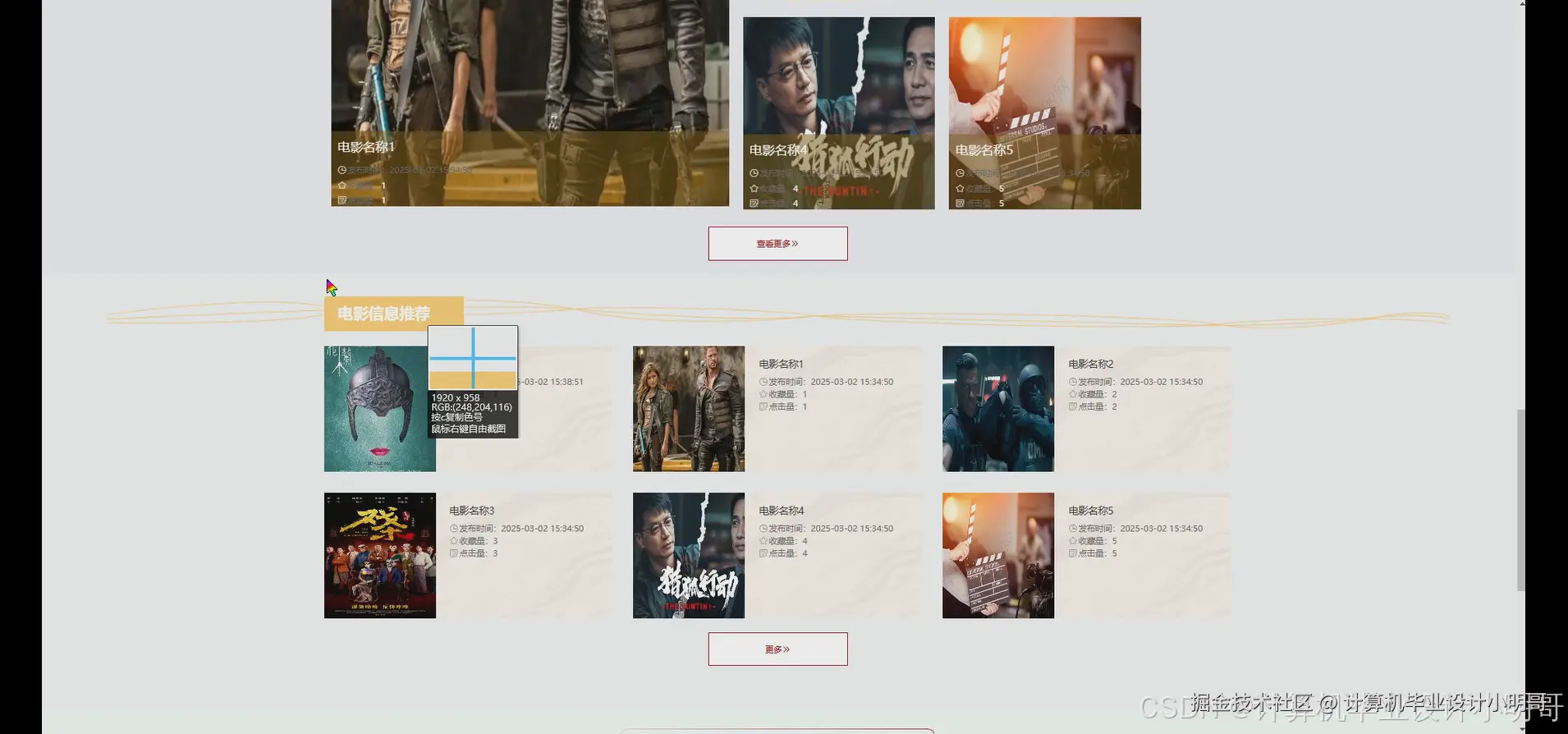Click the 电影名称2 title in the recommendation list
Screen dimensions: 1568x734
[x=1091, y=364]
